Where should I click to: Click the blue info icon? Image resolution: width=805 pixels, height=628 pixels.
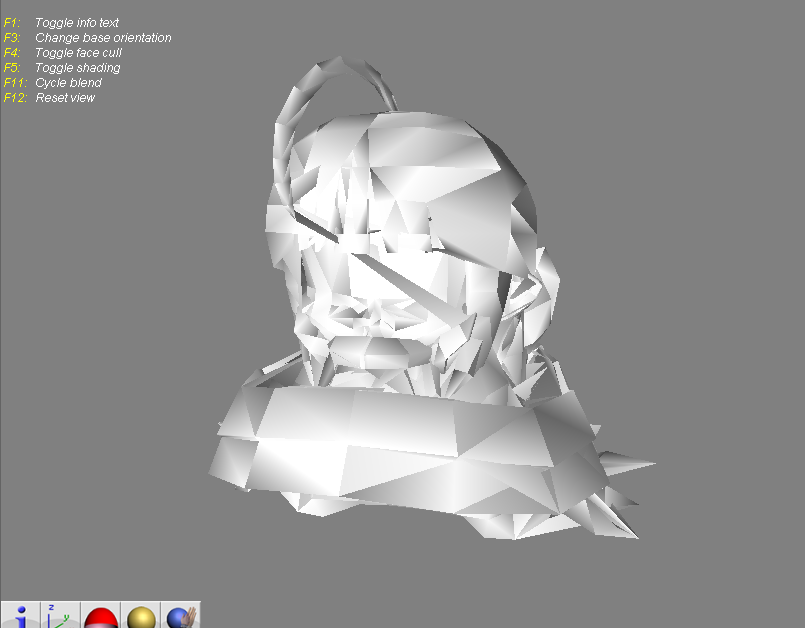pos(20,616)
